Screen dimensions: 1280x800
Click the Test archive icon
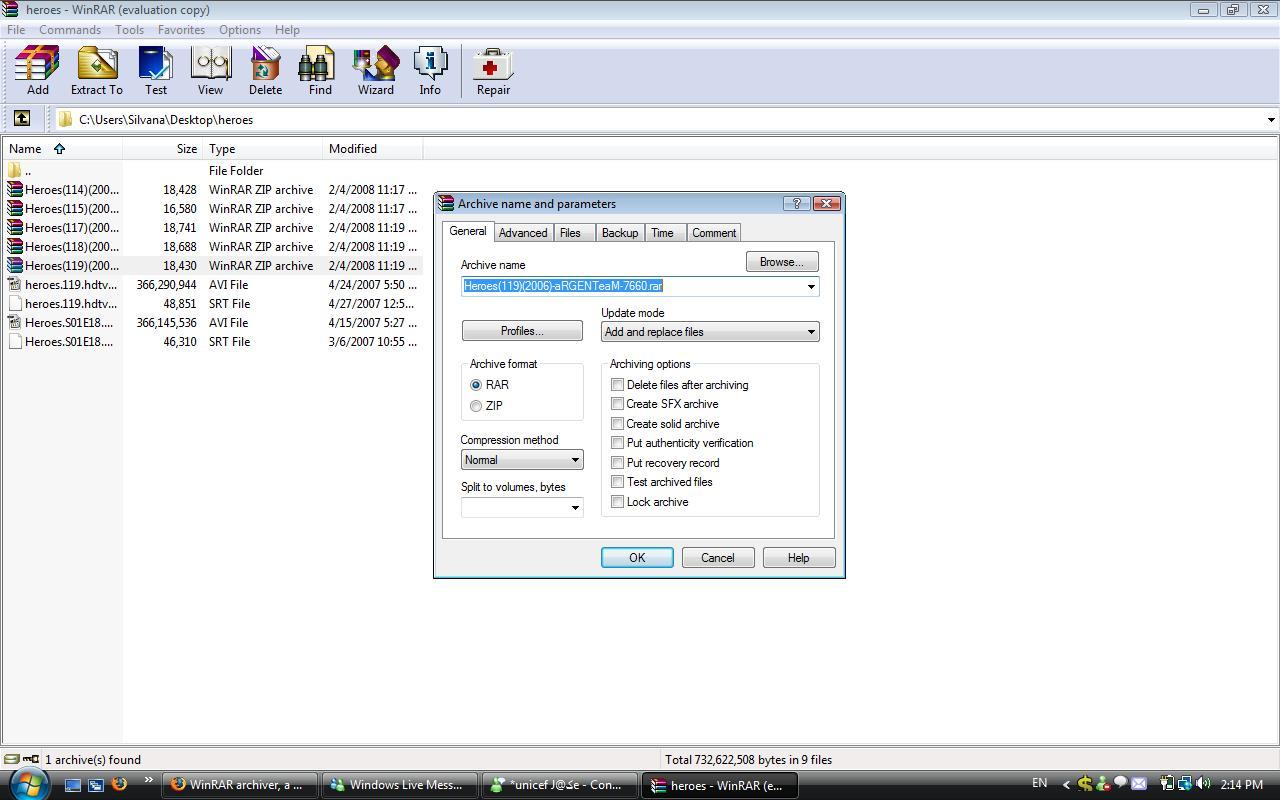(156, 65)
